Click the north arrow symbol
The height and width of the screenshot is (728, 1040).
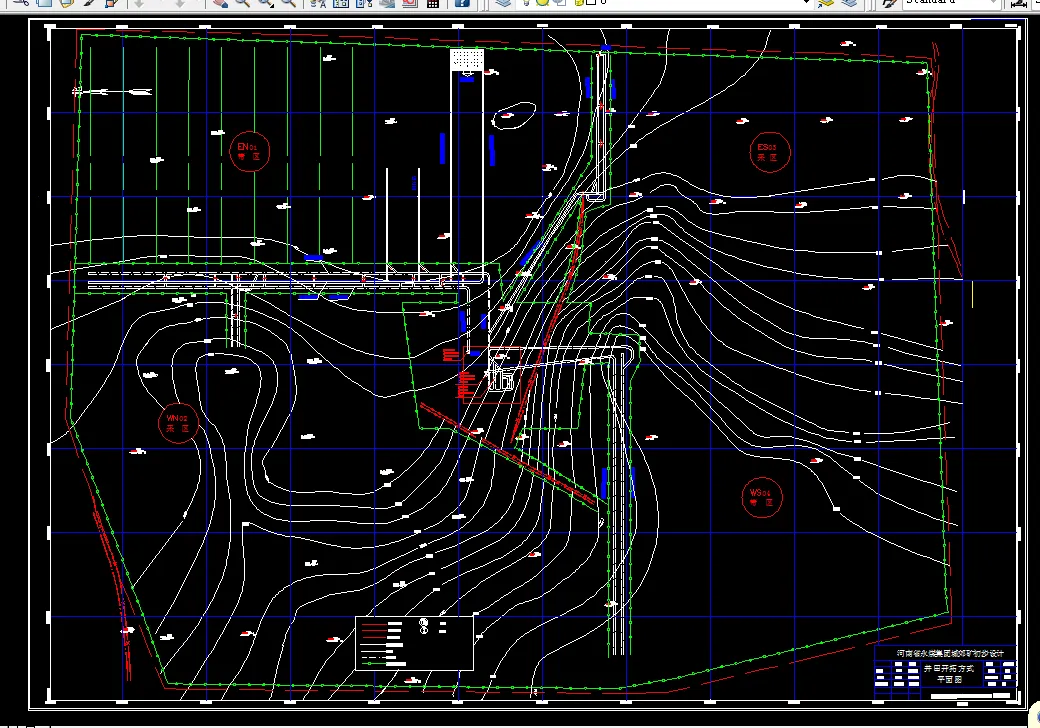tap(113, 91)
